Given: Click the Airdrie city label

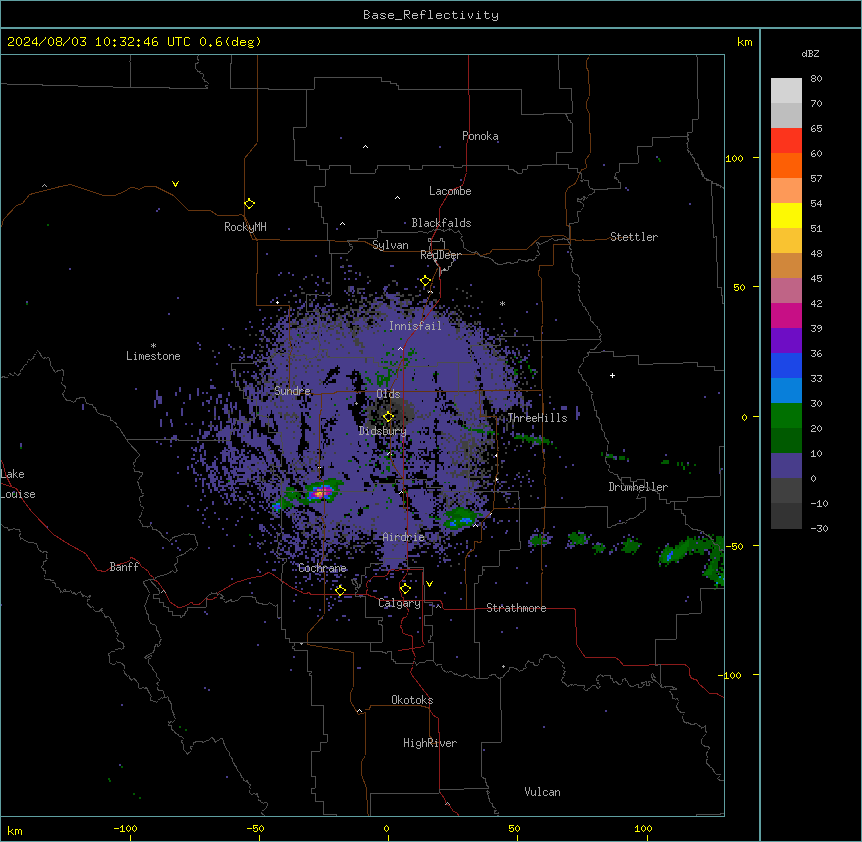Looking at the screenshot, I should pyautogui.click(x=404, y=537).
